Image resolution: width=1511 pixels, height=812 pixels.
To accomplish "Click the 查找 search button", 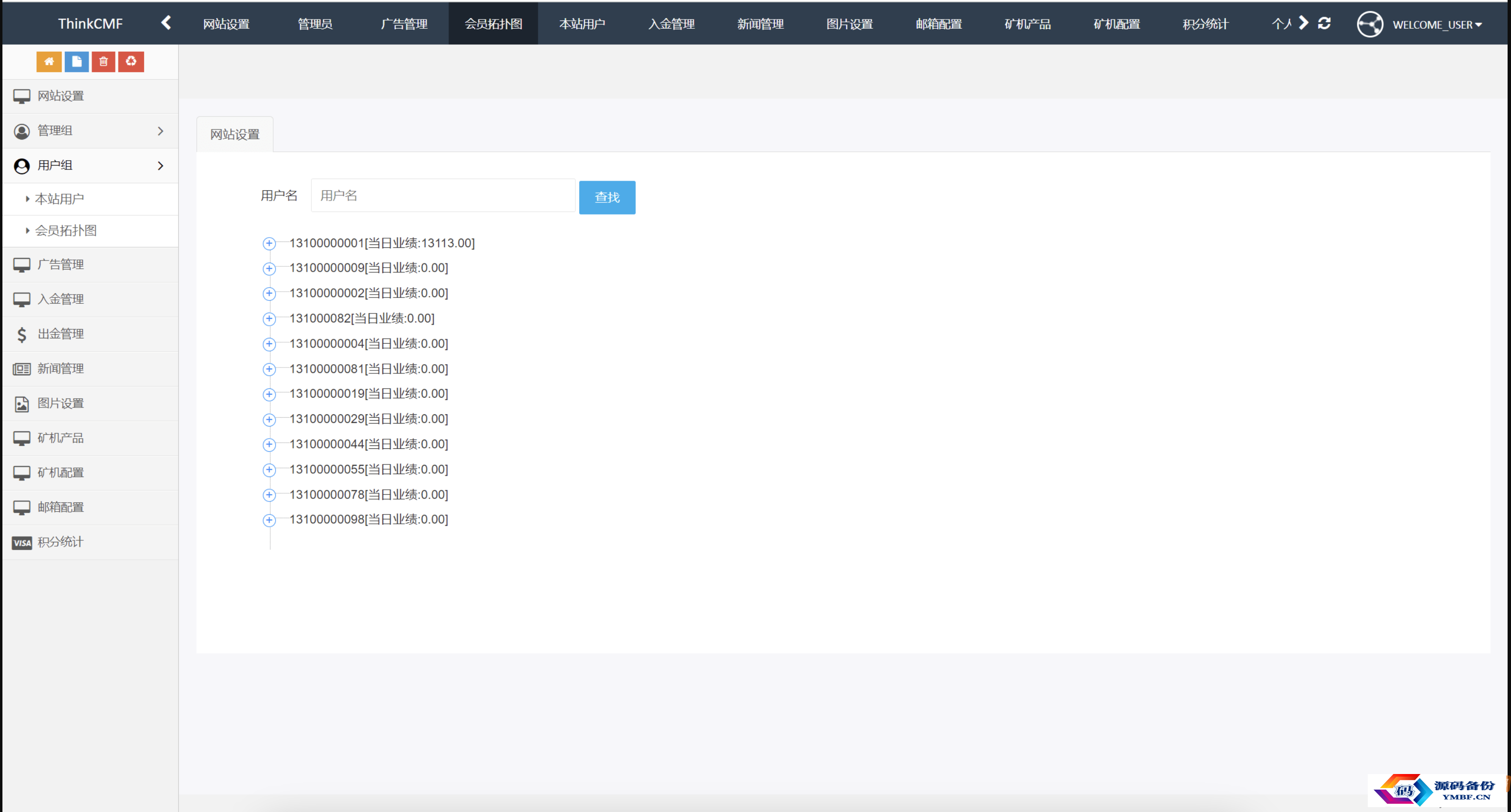I will click(607, 197).
